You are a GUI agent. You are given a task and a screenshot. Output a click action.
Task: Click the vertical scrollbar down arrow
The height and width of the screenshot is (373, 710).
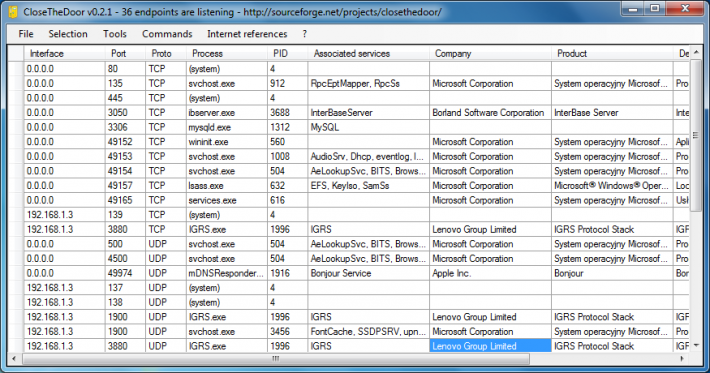pyautogui.click(x=696, y=346)
